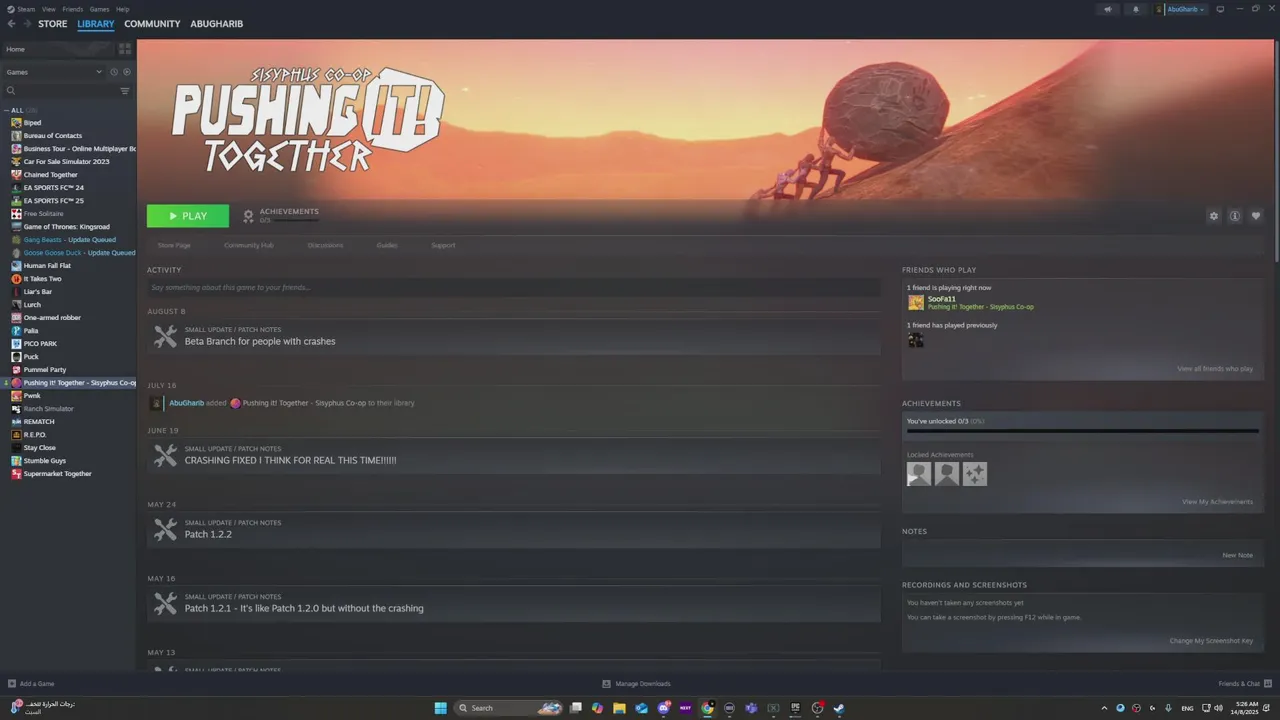Screen dimensions: 1280x720
Task: Open Beta Branch patch notes post
Action: [514, 337]
